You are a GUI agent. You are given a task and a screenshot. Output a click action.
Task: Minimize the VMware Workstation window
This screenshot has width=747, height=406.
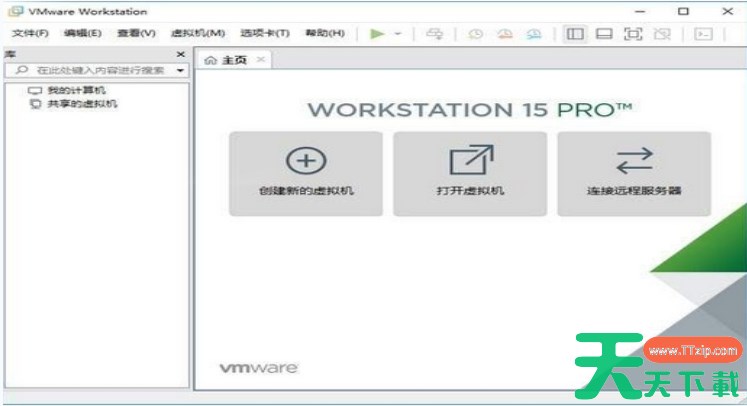640,11
